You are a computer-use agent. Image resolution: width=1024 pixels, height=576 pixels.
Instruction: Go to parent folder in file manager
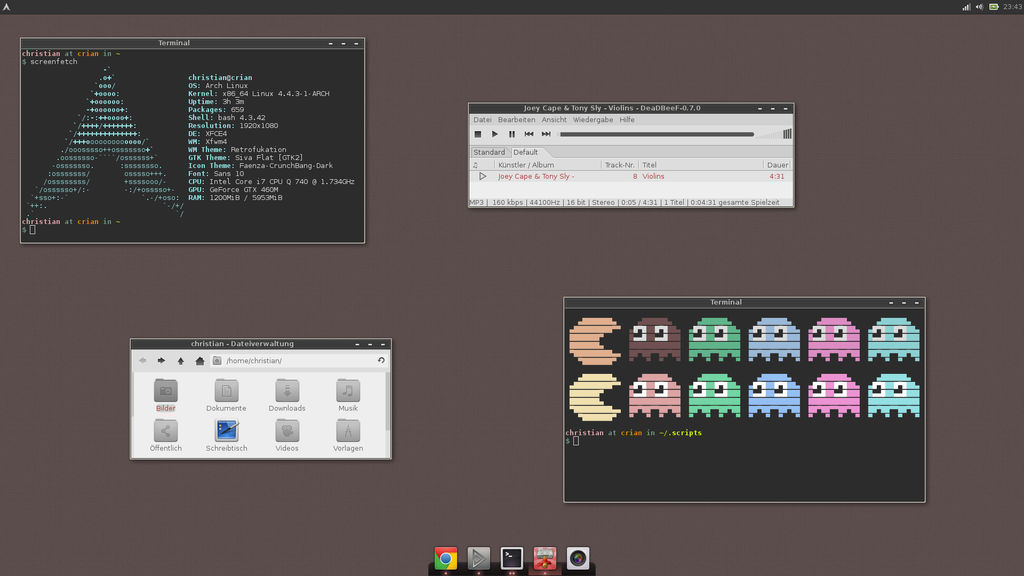click(x=180, y=360)
